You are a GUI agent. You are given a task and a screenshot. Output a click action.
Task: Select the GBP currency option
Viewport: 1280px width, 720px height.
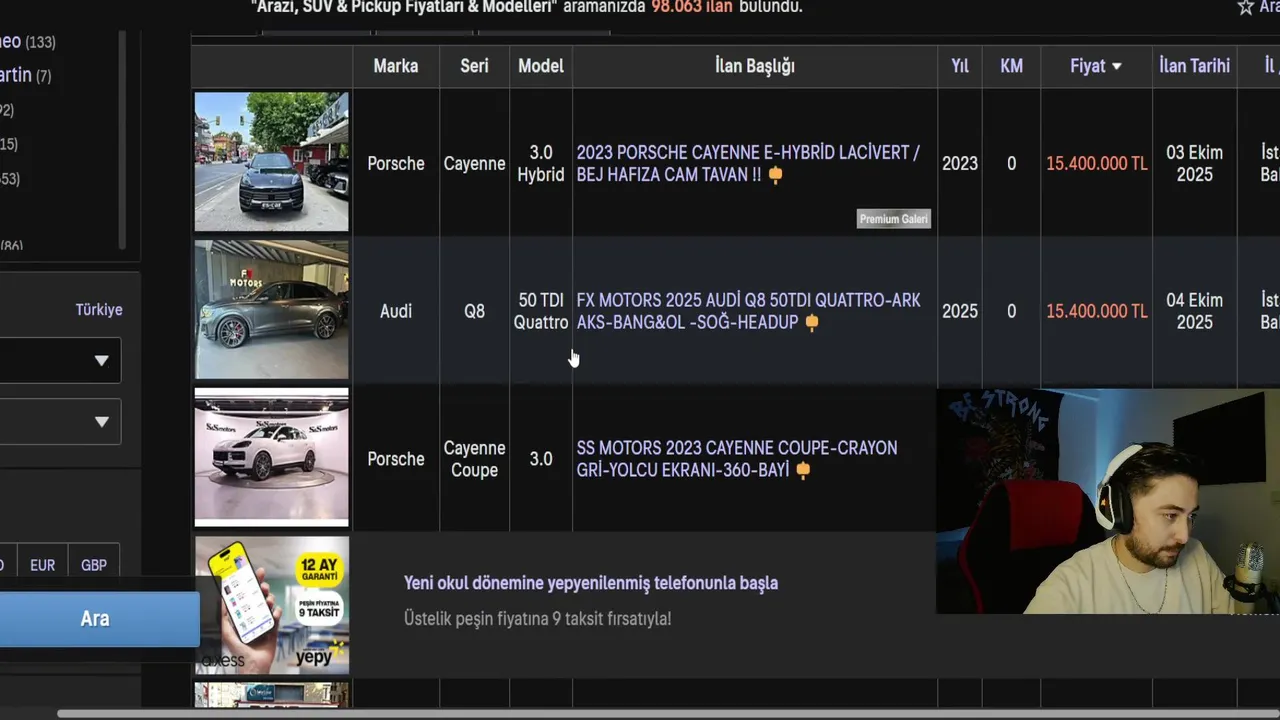click(94, 565)
